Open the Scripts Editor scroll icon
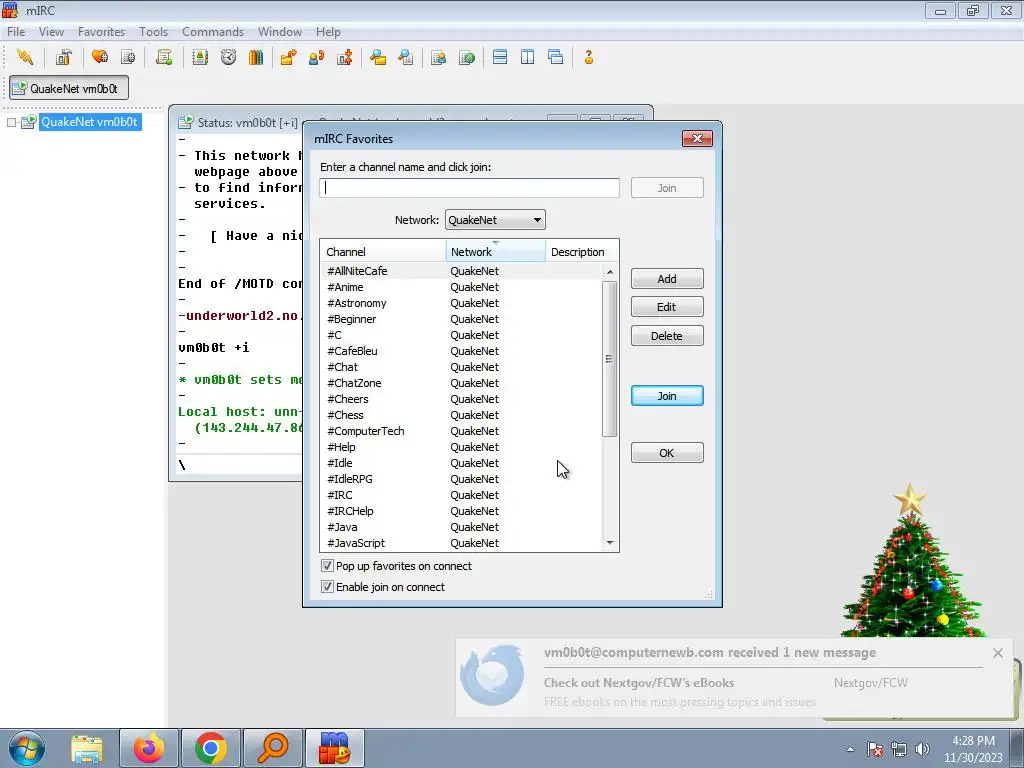The width and height of the screenshot is (1024, 768). [x=164, y=57]
